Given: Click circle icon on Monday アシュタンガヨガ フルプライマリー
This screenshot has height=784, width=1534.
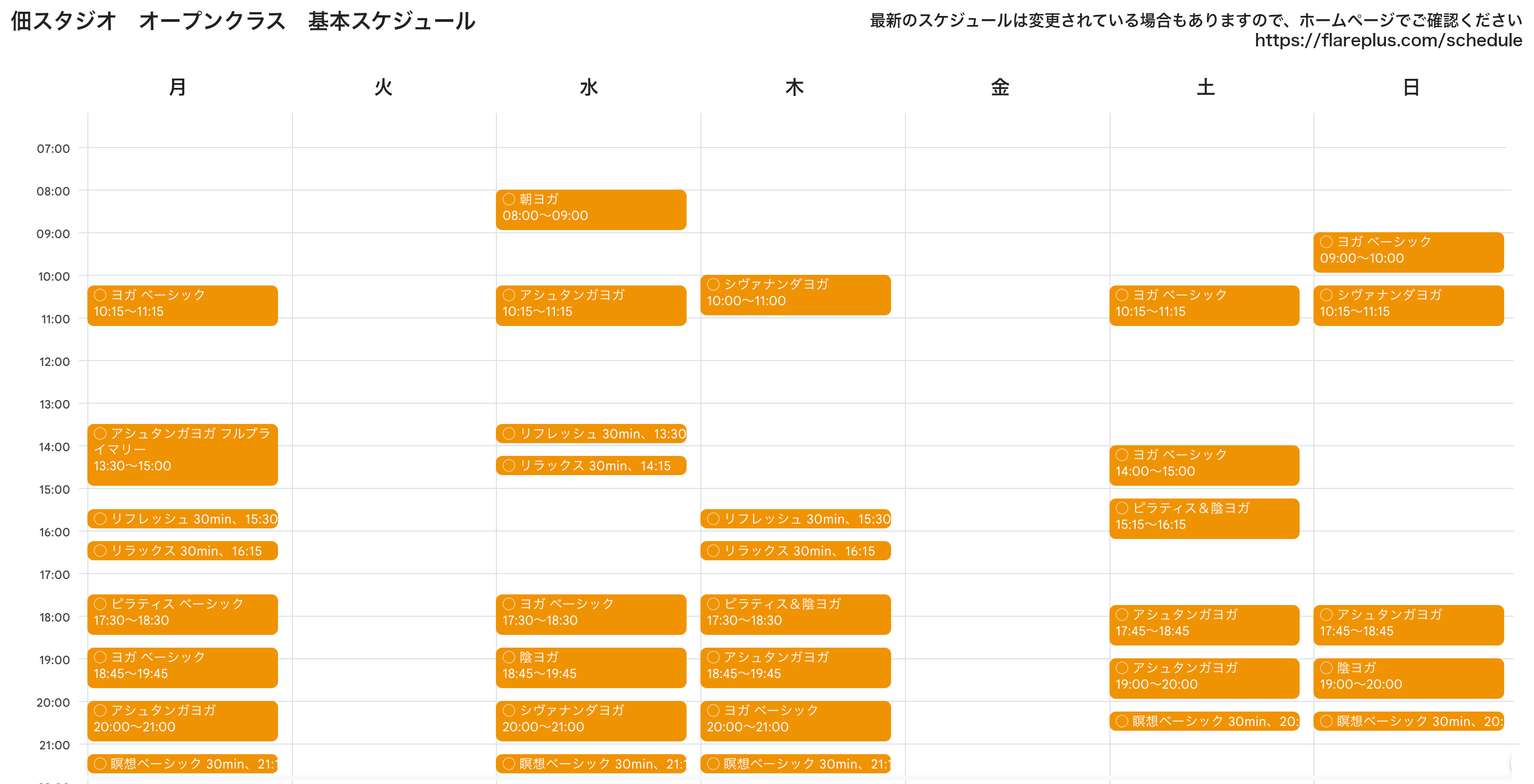Looking at the screenshot, I should (100, 434).
